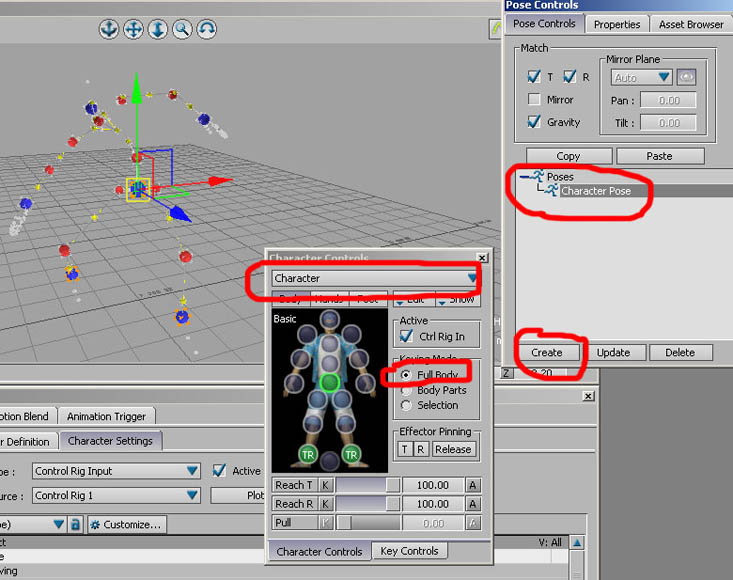Open the Control Rig Input dropdown
The image size is (733, 580).
point(116,471)
